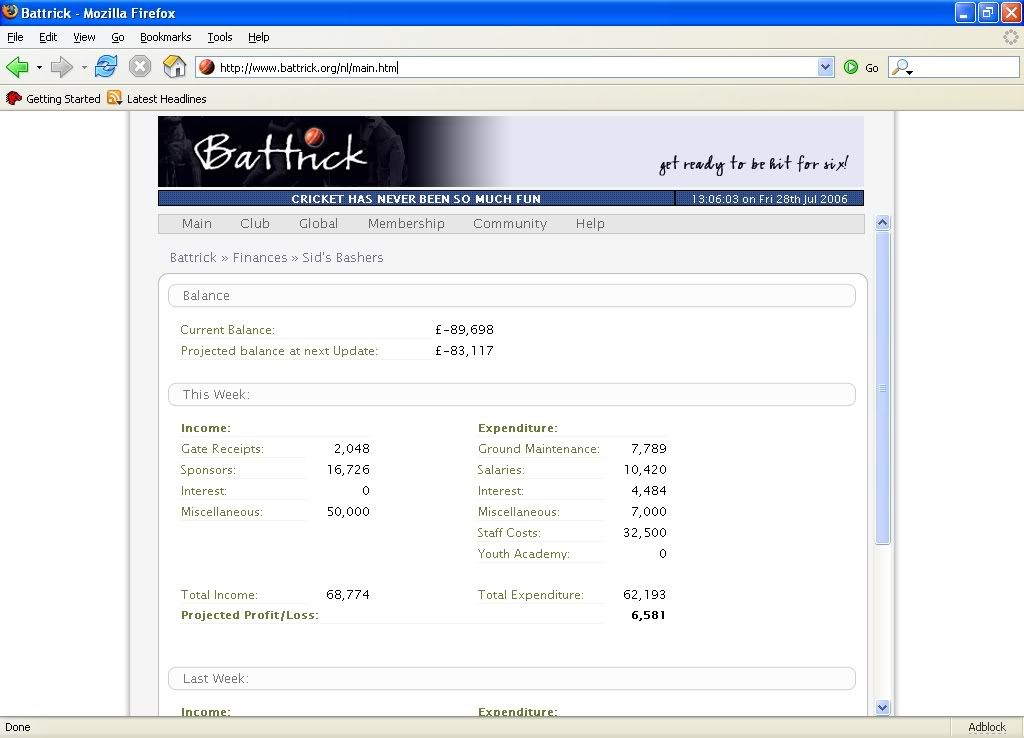
Task: Open the Bookmarks menu
Action: [x=166, y=37]
